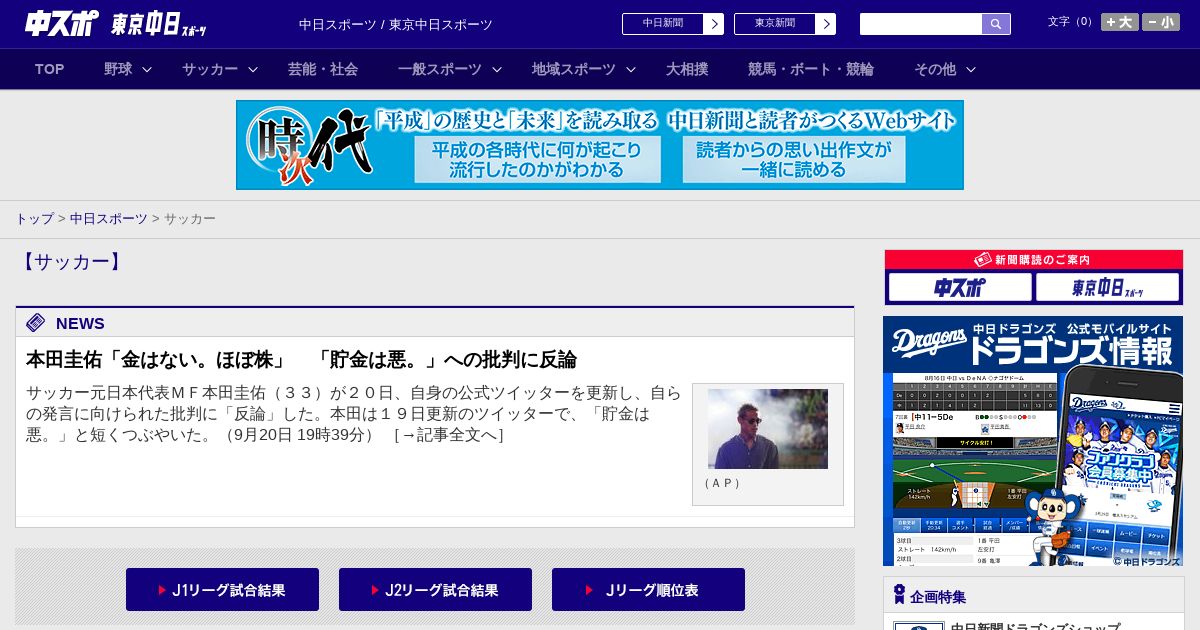The image size is (1200, 630).
Task: Open J2リーグ試合結果 button
Action: (x=435, y=590)
